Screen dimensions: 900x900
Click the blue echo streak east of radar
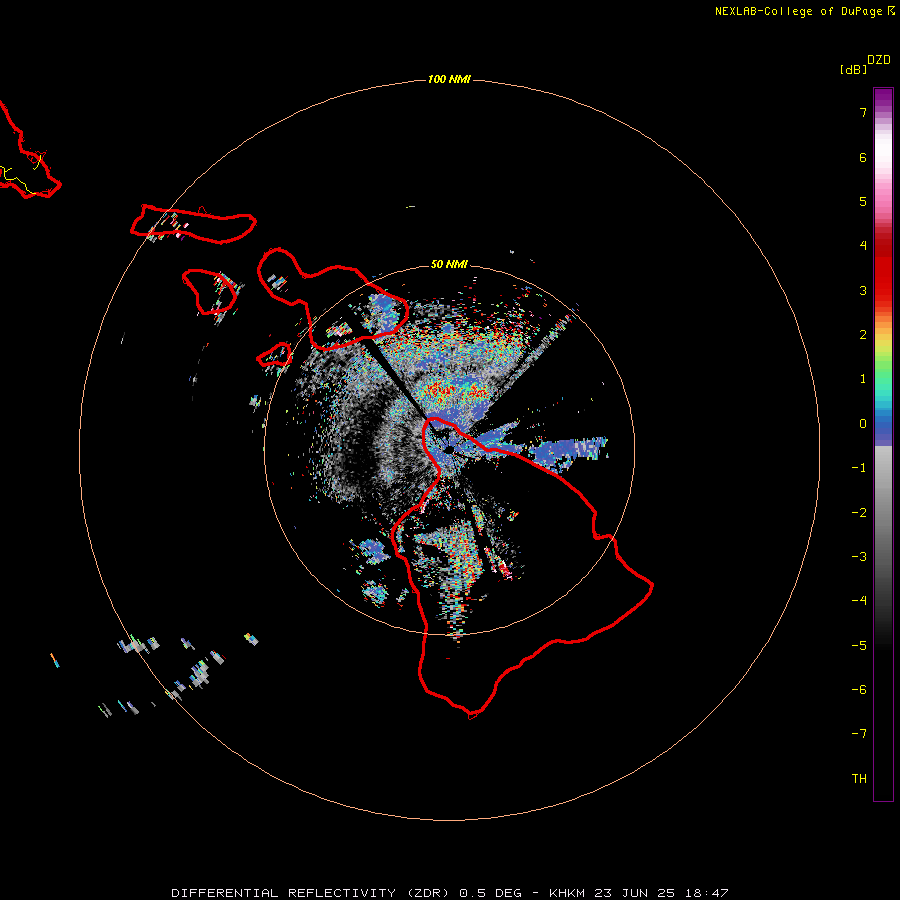(x=567, y=451)
